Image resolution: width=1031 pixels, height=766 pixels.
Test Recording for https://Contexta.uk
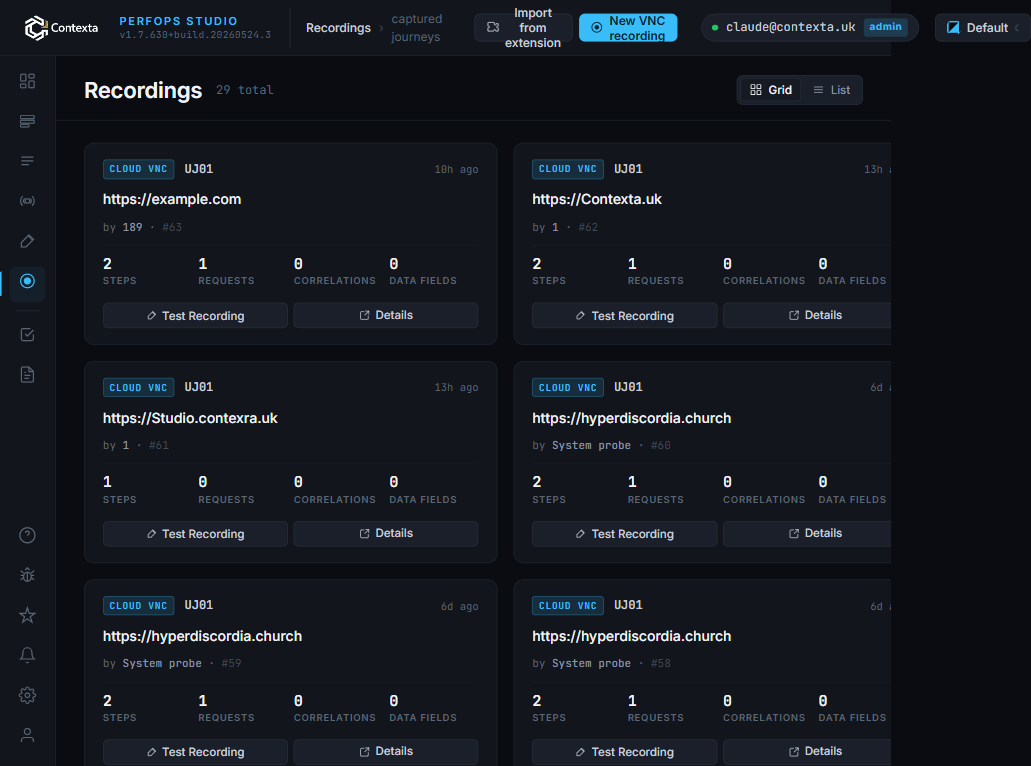pos(625,316)
